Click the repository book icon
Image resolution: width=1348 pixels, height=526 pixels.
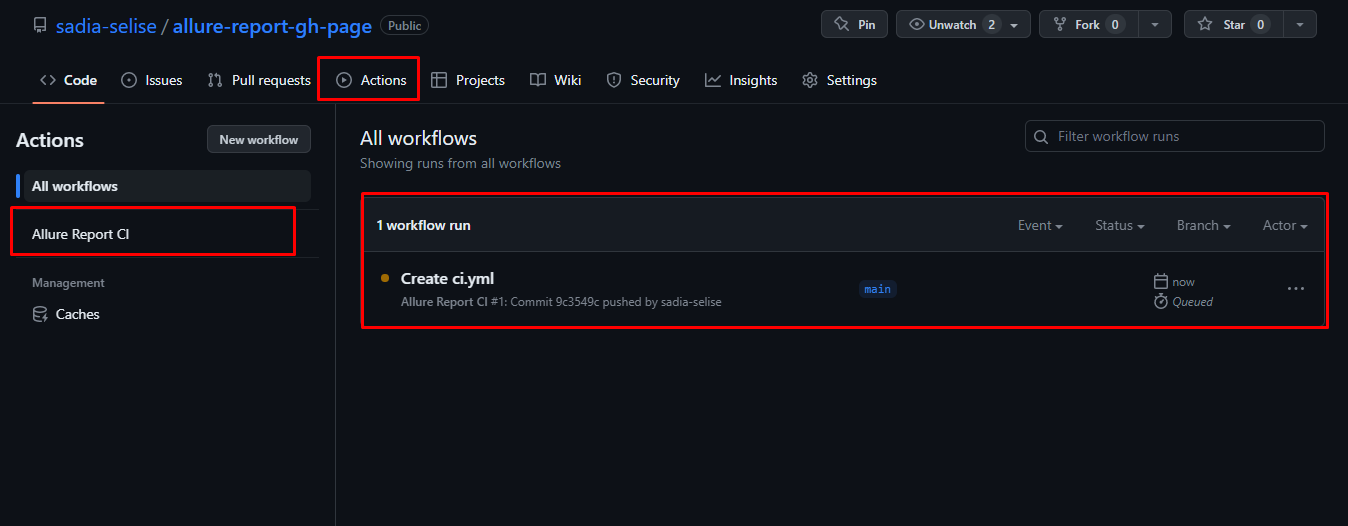coord(40,25)
